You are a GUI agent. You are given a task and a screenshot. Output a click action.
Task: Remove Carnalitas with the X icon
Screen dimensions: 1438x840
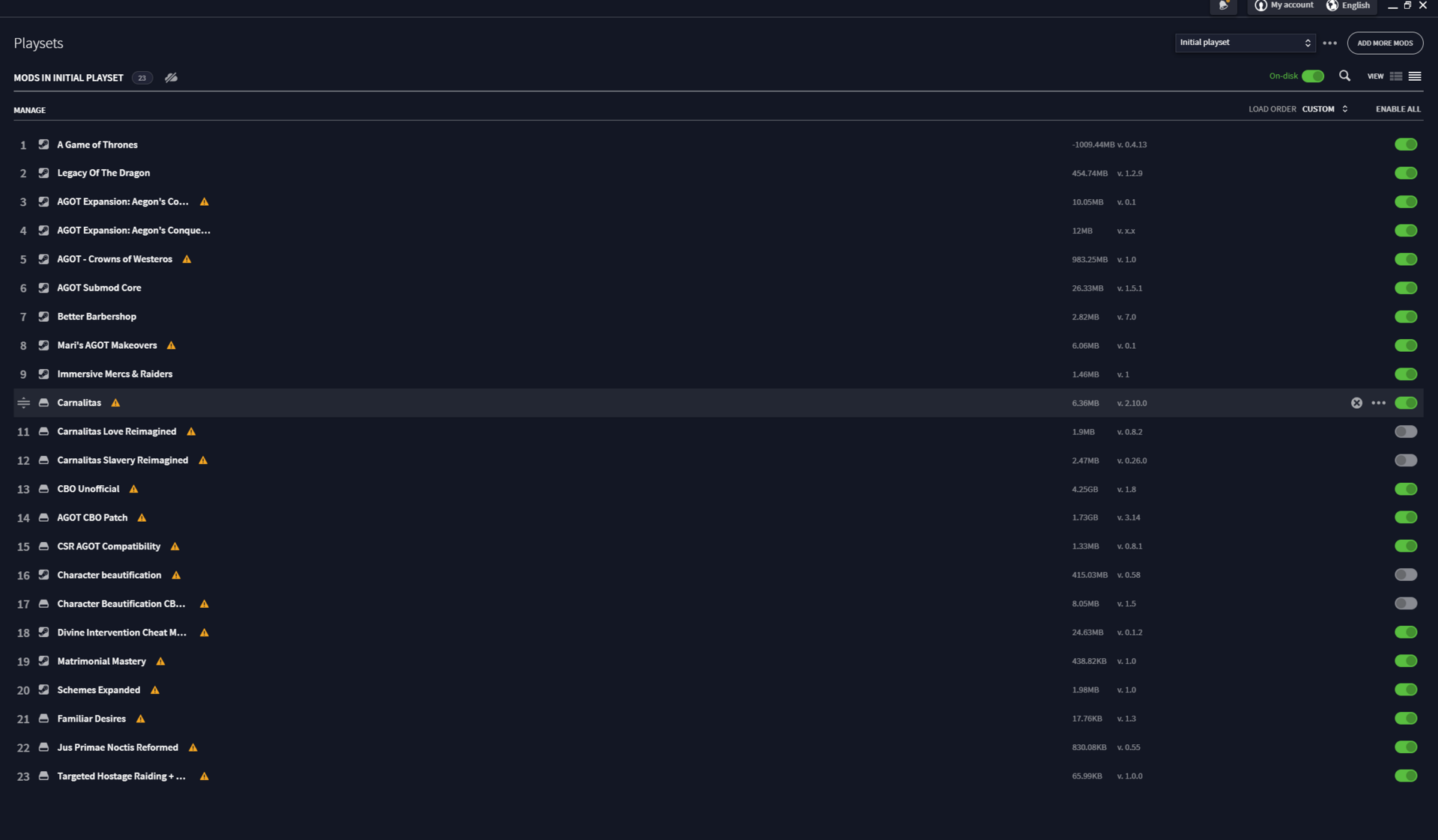[x=1356, y=403]
